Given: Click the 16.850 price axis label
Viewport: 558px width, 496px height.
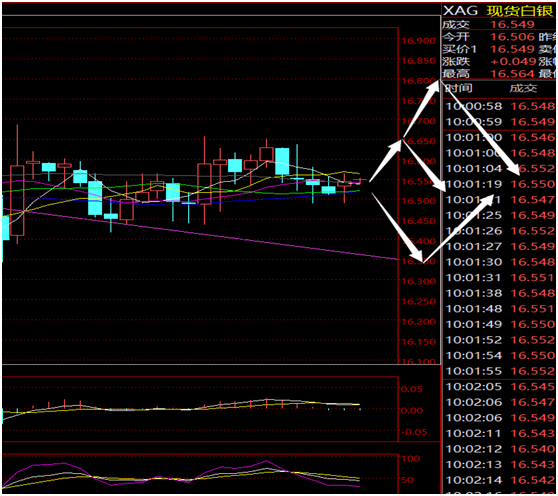Looking at the screenshot, I should [x=418, y=61].
